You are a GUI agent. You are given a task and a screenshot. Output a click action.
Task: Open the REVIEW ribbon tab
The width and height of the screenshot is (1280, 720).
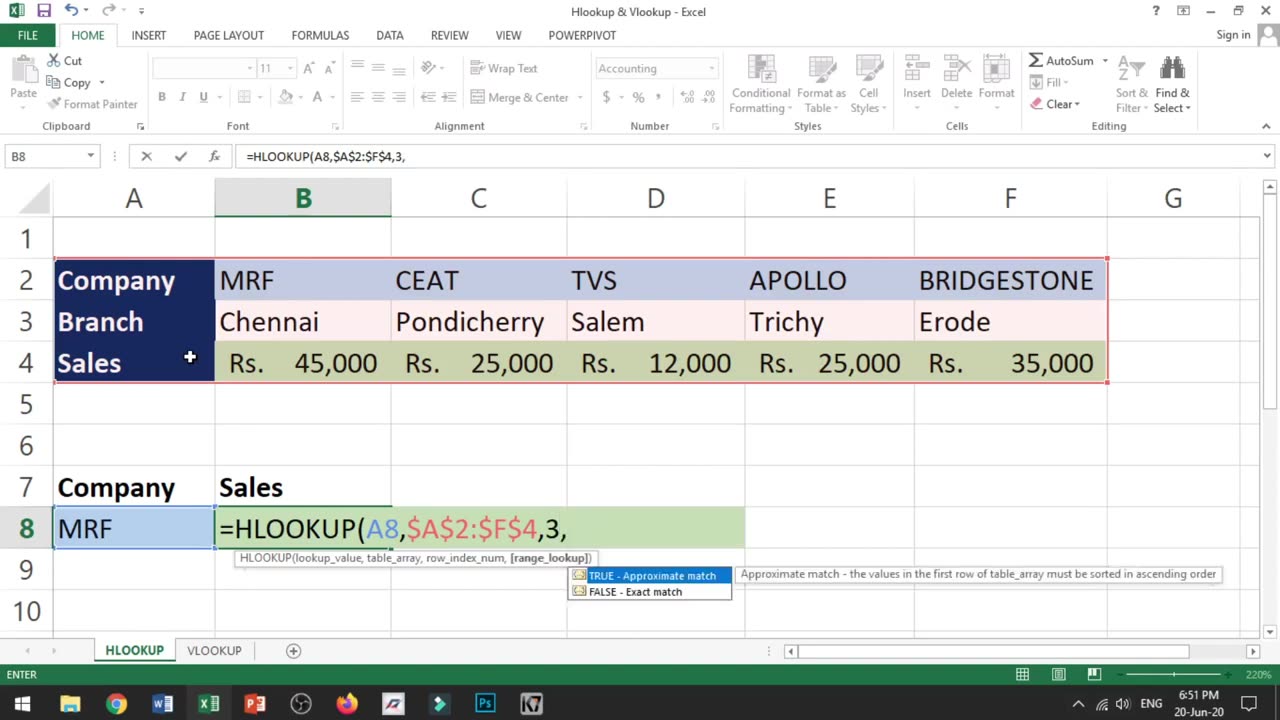(x=449, y=35)
